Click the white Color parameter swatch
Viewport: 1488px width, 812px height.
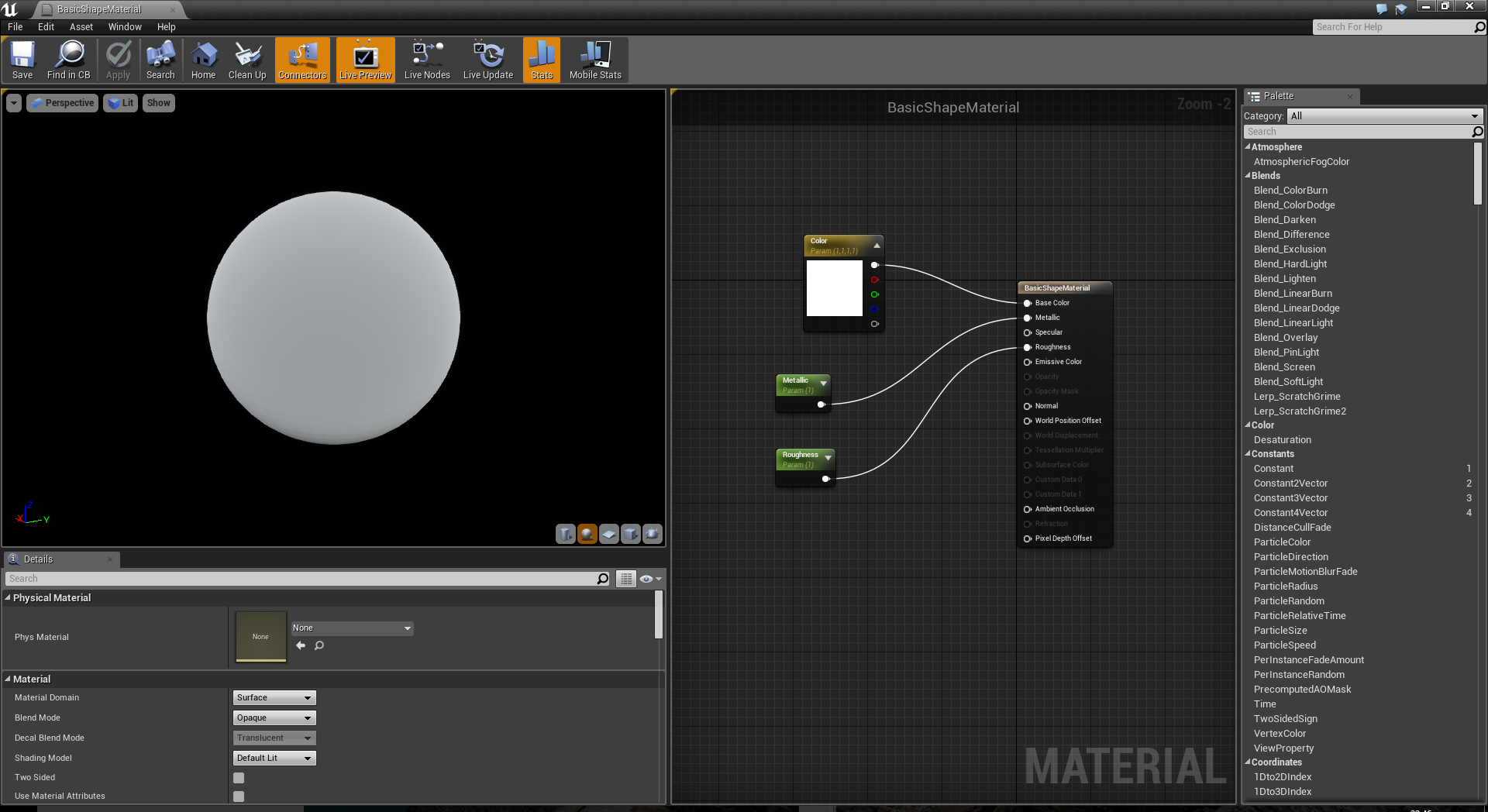pos(835,288)
